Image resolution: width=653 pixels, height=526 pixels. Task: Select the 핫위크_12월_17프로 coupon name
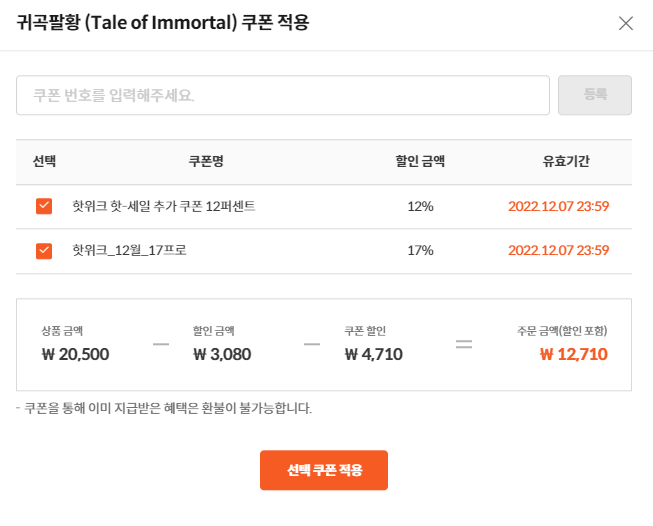coord(130,250)
